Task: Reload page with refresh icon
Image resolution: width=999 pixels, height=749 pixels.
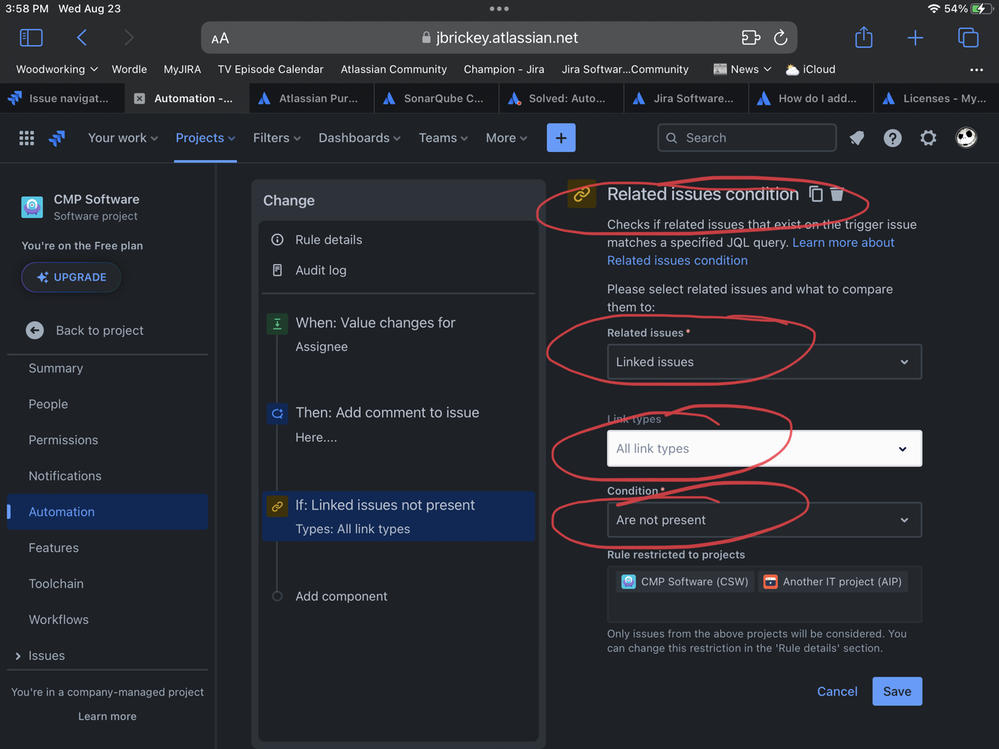Action: tap(780, 38)
